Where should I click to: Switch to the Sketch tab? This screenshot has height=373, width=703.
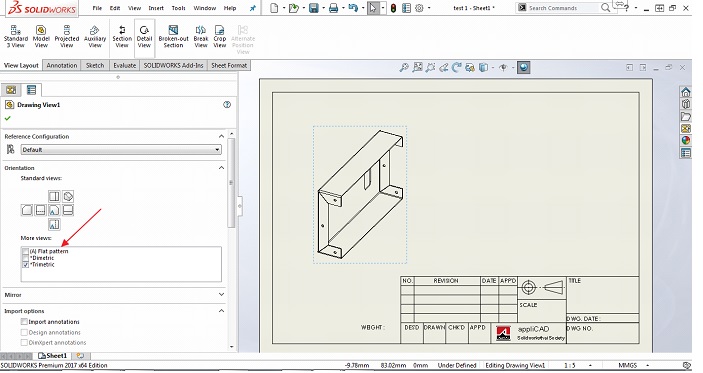95,65
